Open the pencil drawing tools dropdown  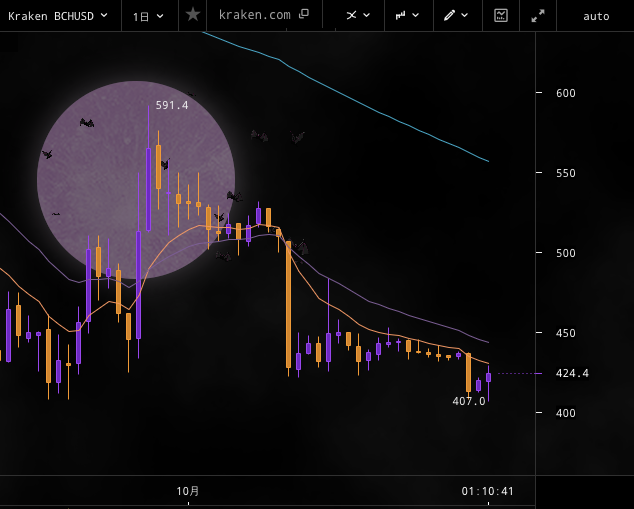pyautogui.click(x=456, y=15)
